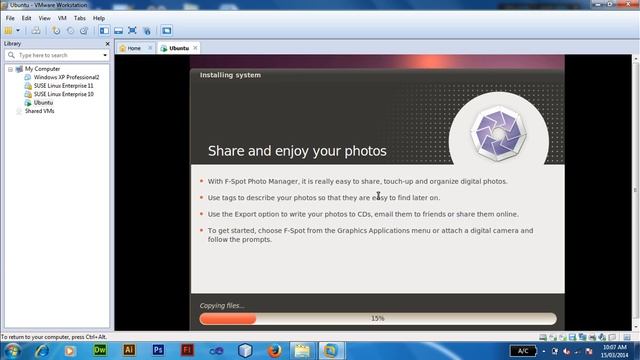Enter full screen mode icon

point(132,31)
